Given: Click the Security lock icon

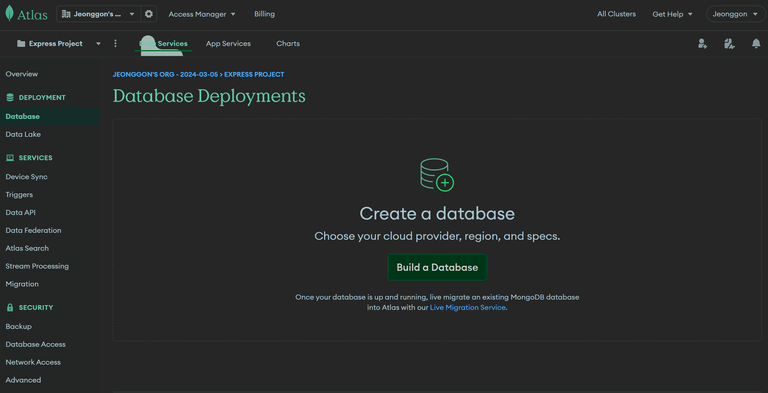Looking at the screenshot, I should point(9,308).
